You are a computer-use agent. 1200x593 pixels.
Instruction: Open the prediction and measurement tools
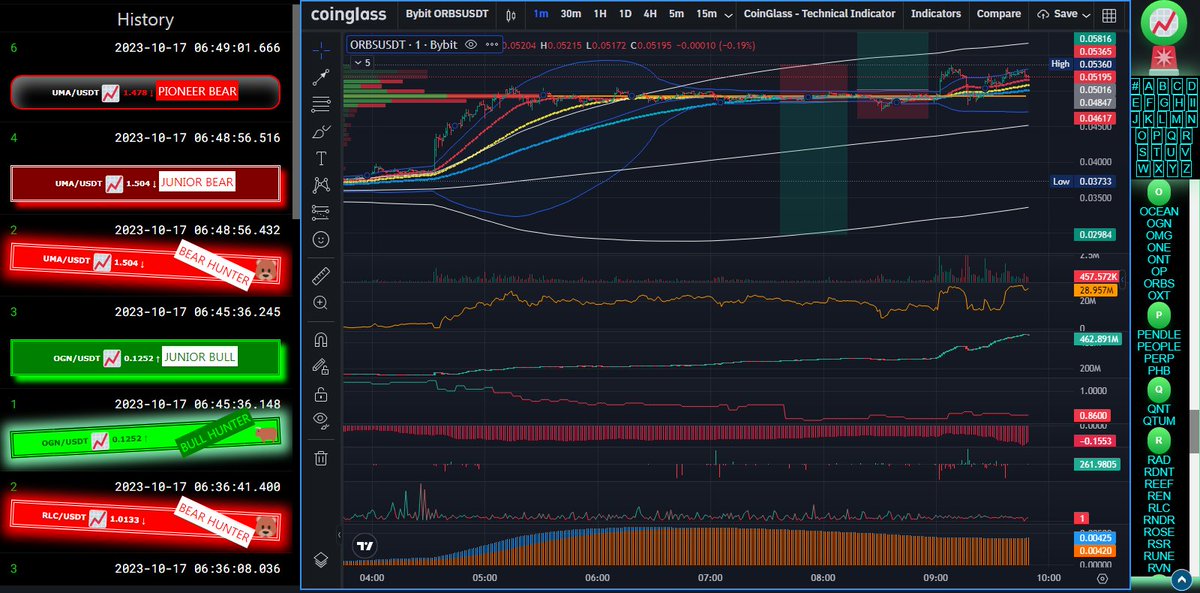click(321, 211)
